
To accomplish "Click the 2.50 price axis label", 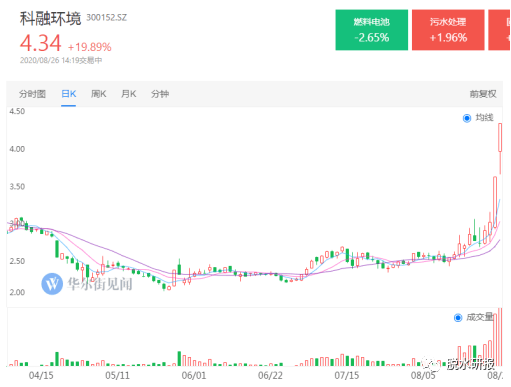I will [17, 261].
